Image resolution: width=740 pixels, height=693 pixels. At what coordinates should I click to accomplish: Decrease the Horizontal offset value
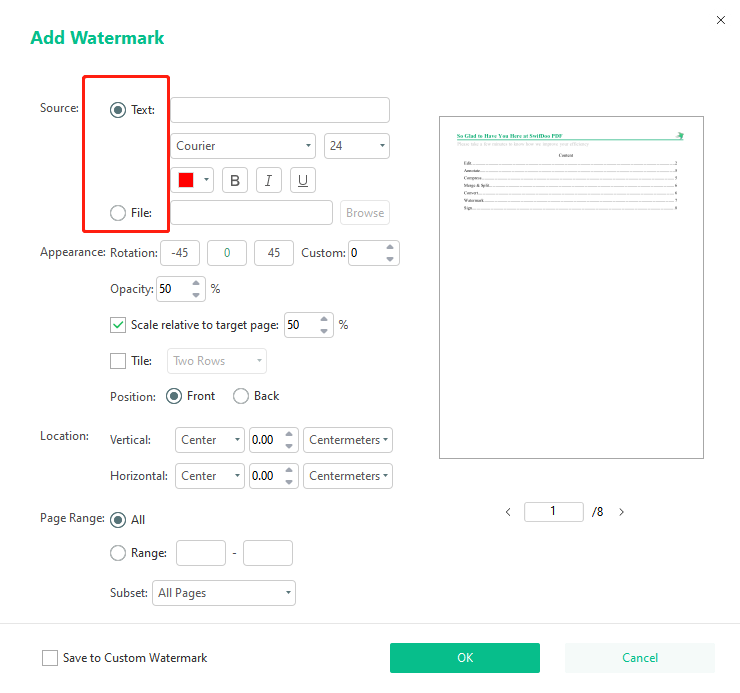click(x=289, y=482)
